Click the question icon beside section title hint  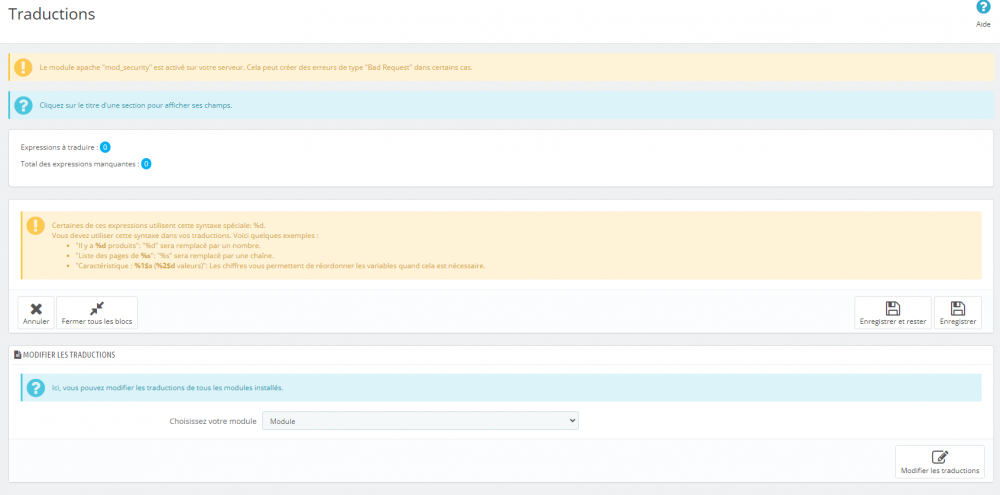click(24, 105)
